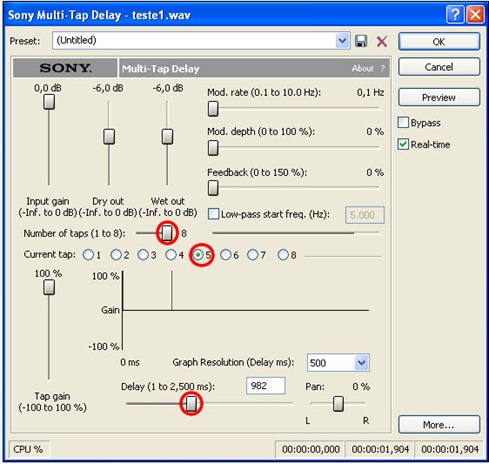The width and height of the screenshot is (489, 464).
Task: Select current tap 2
Action: 116,255
